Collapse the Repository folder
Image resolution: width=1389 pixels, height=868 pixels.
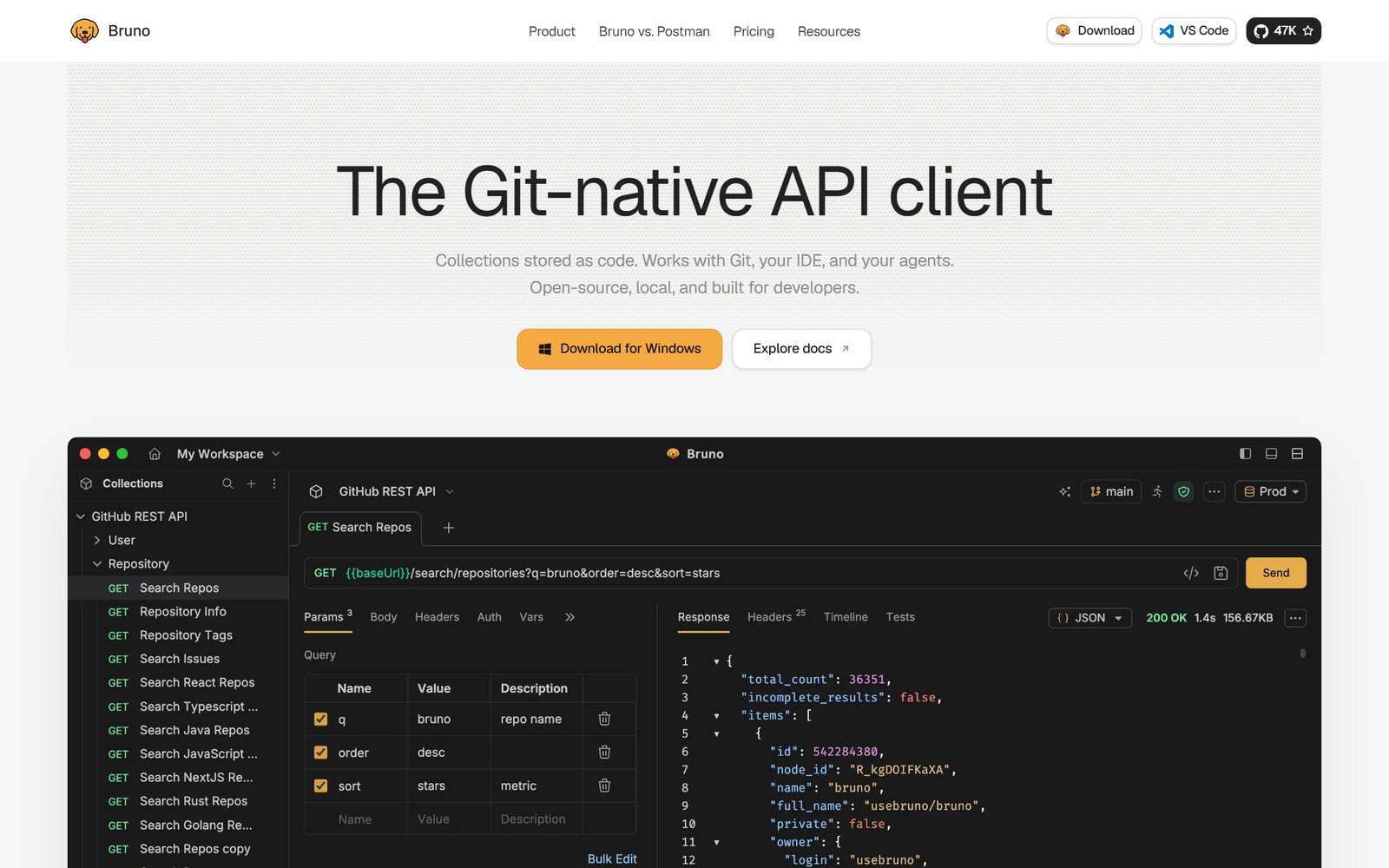[x=97, y=564]
